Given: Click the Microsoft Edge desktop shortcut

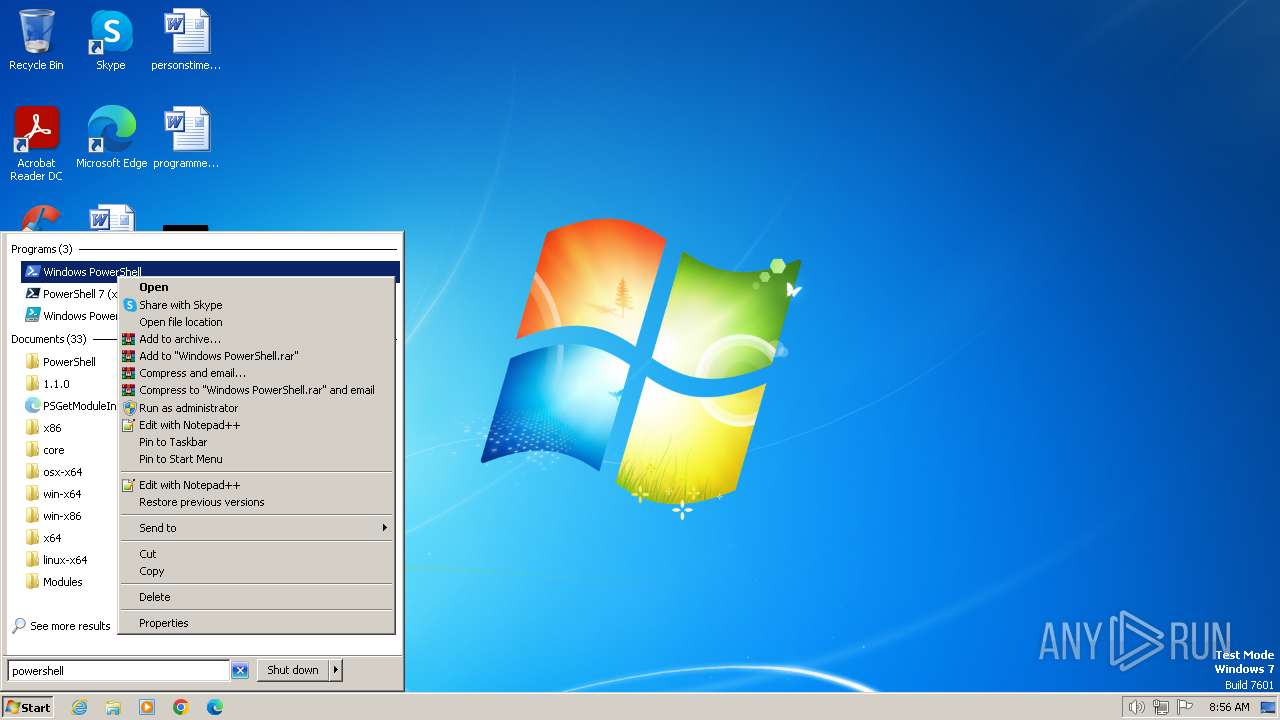Looking at the screenshot, I should pos(111,138).
